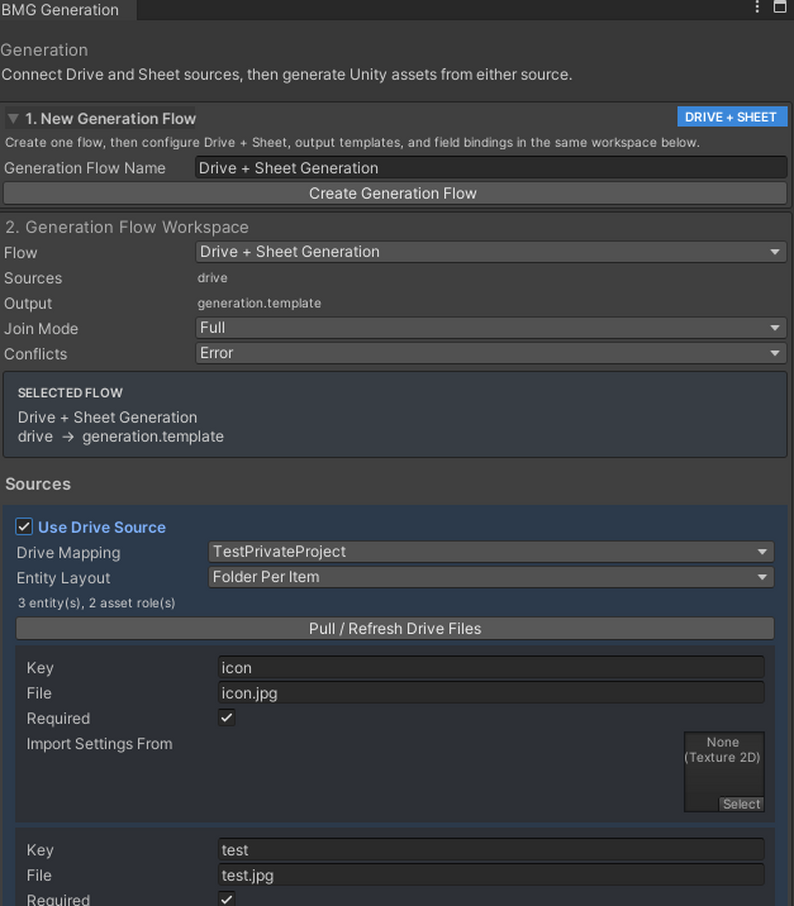Toggle Required checkbox for icon.jpg
Viewport: 794px width, 906px height.
point(227,718)
